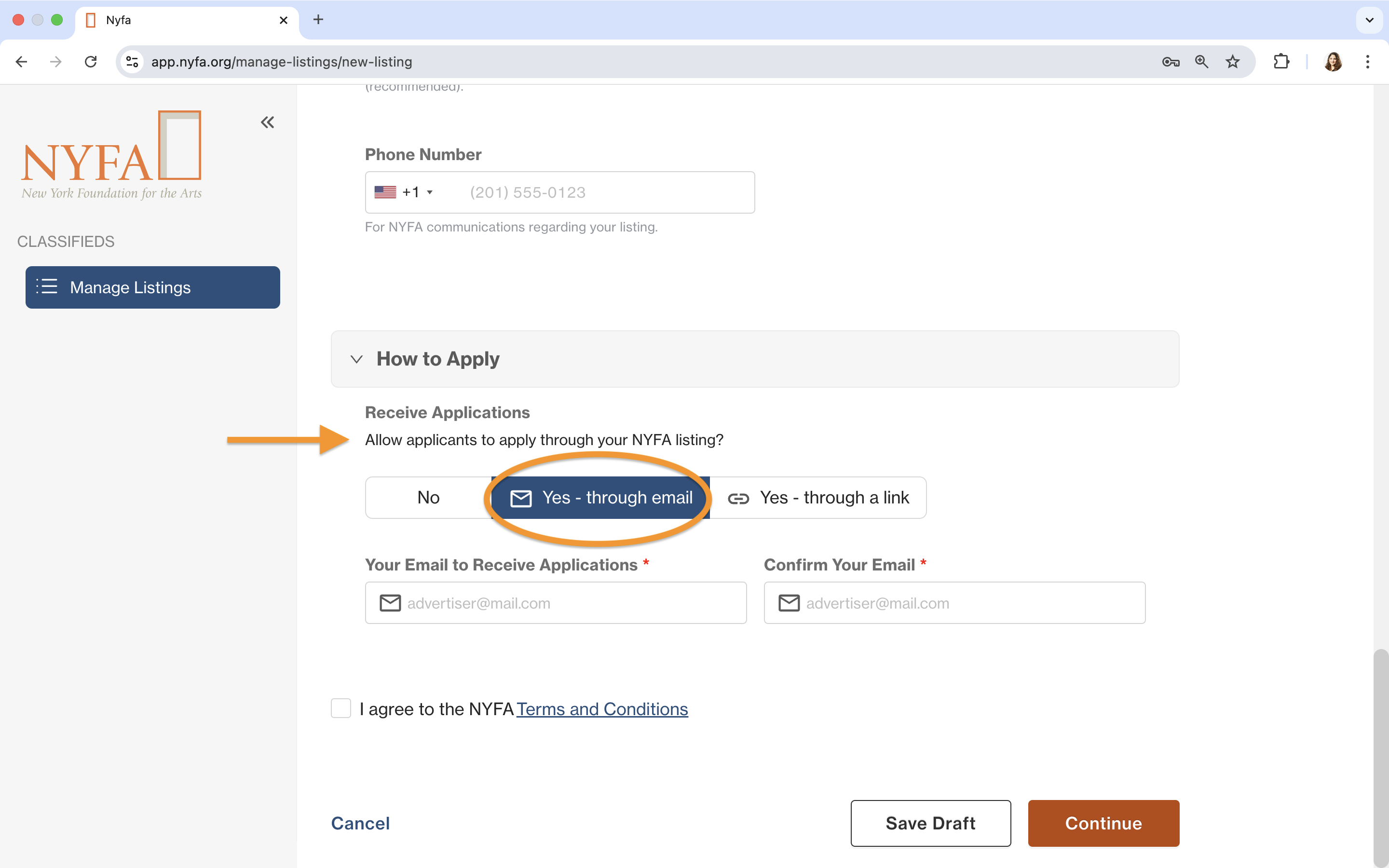Screen dimensions: 1389x868
Task: Open the tab search dropdown arrow
Action: pos(1370,19)
